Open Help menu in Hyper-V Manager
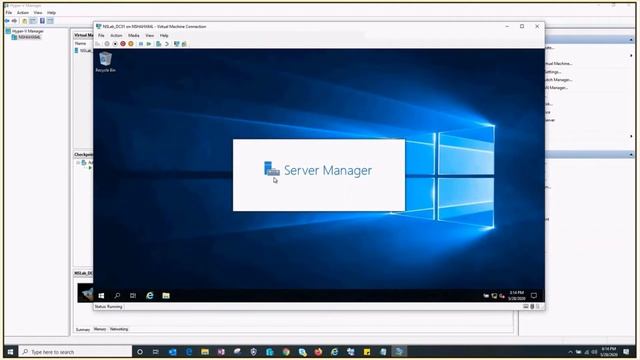 coord(51,13)
